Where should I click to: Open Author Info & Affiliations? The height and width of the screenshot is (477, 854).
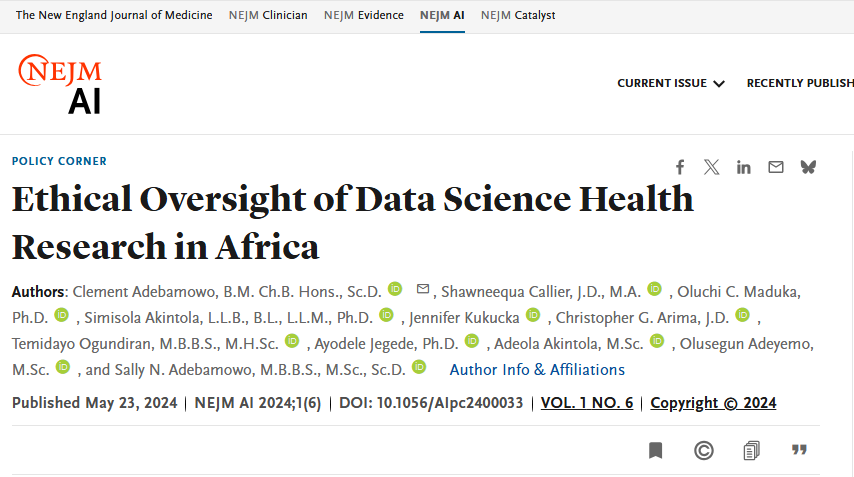(x=537, y=370)
